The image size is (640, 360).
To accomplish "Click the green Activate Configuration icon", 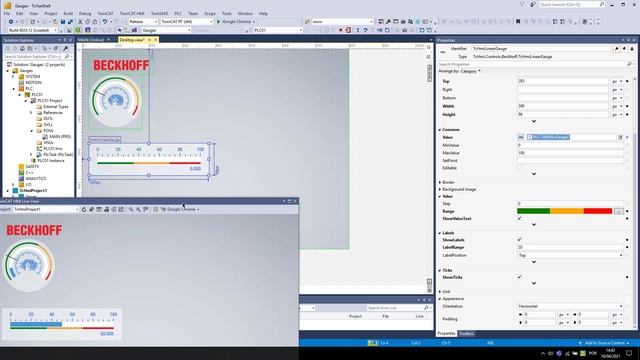I will 78,30.
